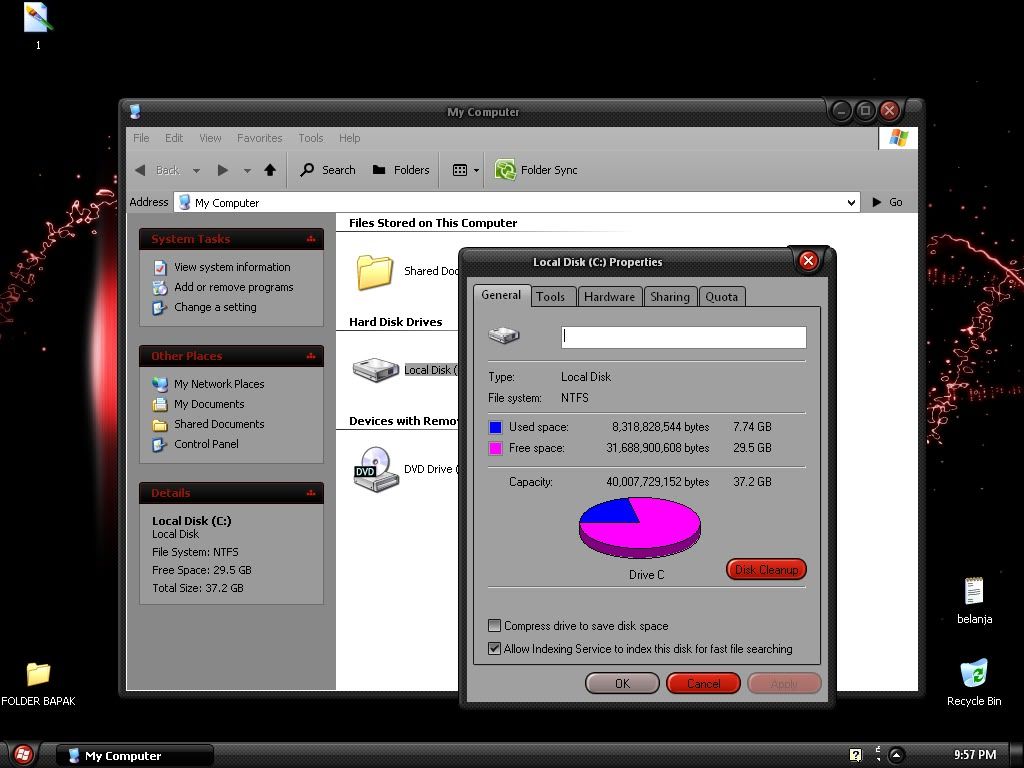Click the magenta Free space swatch
This screenshot has height=768, width=1024.
pos(496,448)
